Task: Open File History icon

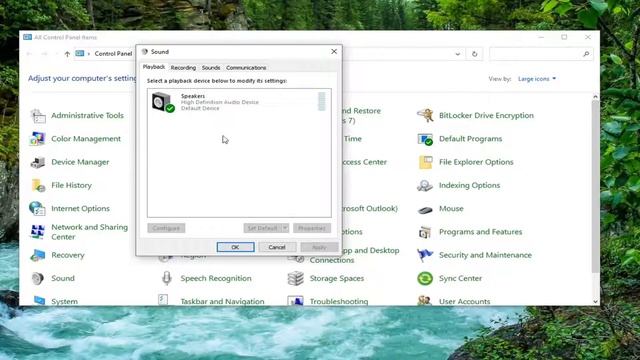Action: [x=38, y=185]
